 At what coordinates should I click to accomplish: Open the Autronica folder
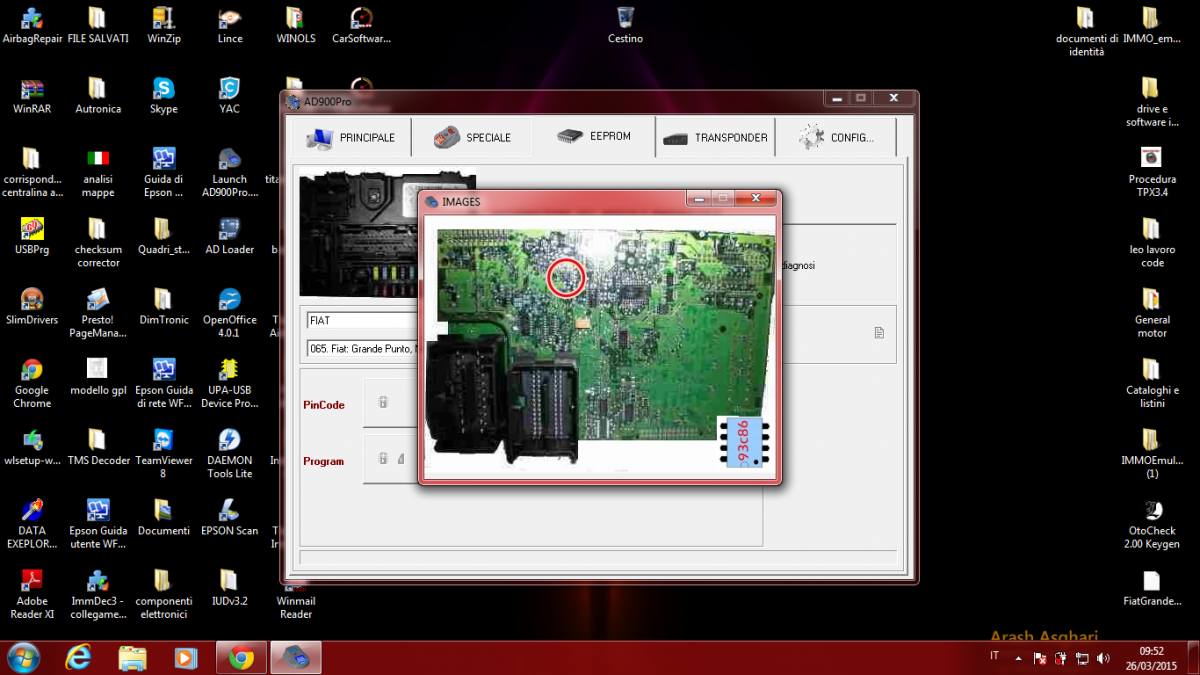97,95
